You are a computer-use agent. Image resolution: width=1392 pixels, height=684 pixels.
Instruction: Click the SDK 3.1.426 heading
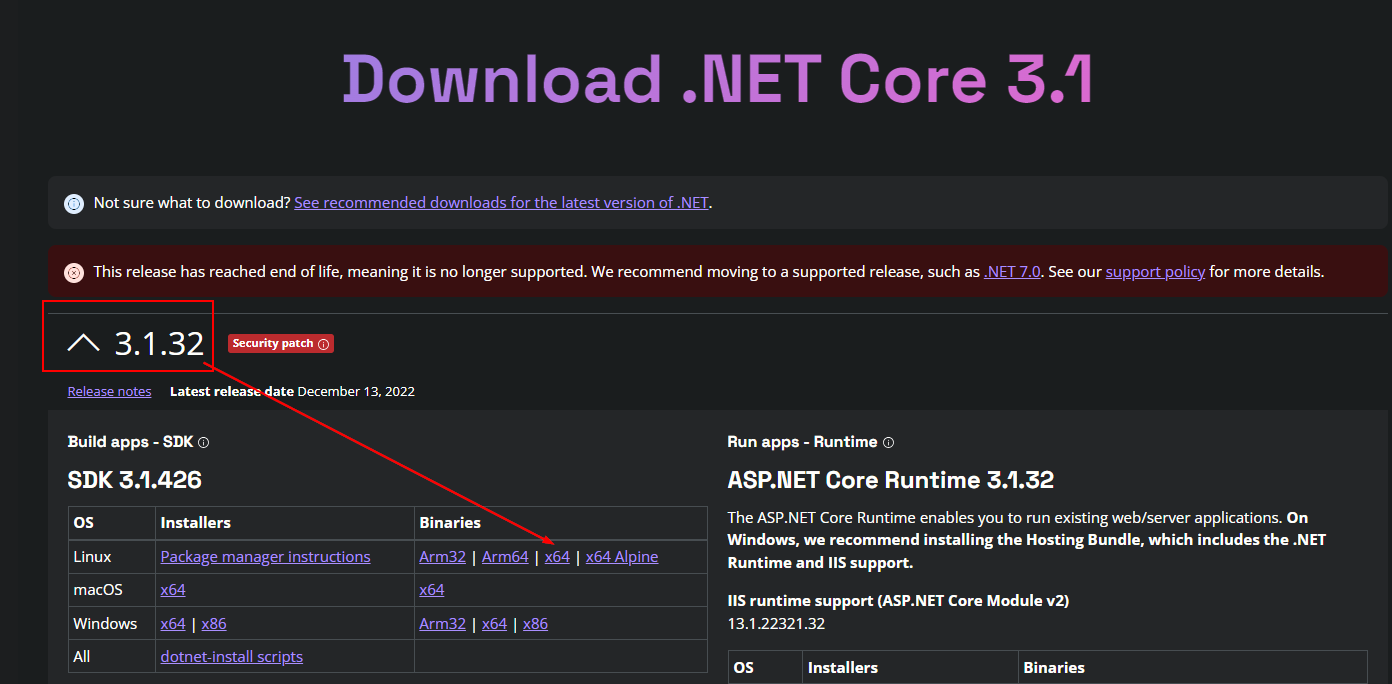click(x=135, y=480)
